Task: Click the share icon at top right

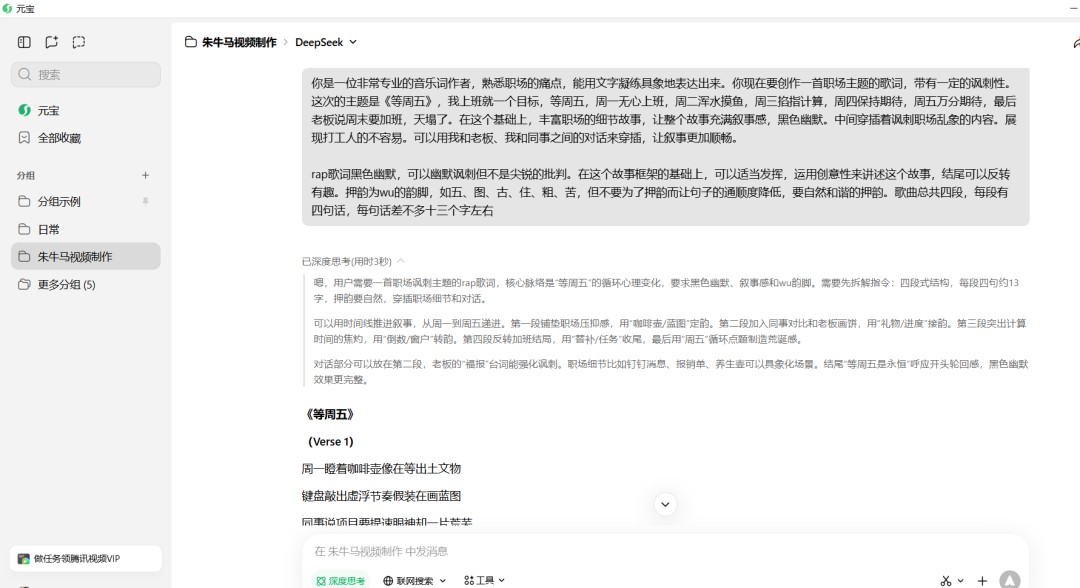Action: 1076,42
